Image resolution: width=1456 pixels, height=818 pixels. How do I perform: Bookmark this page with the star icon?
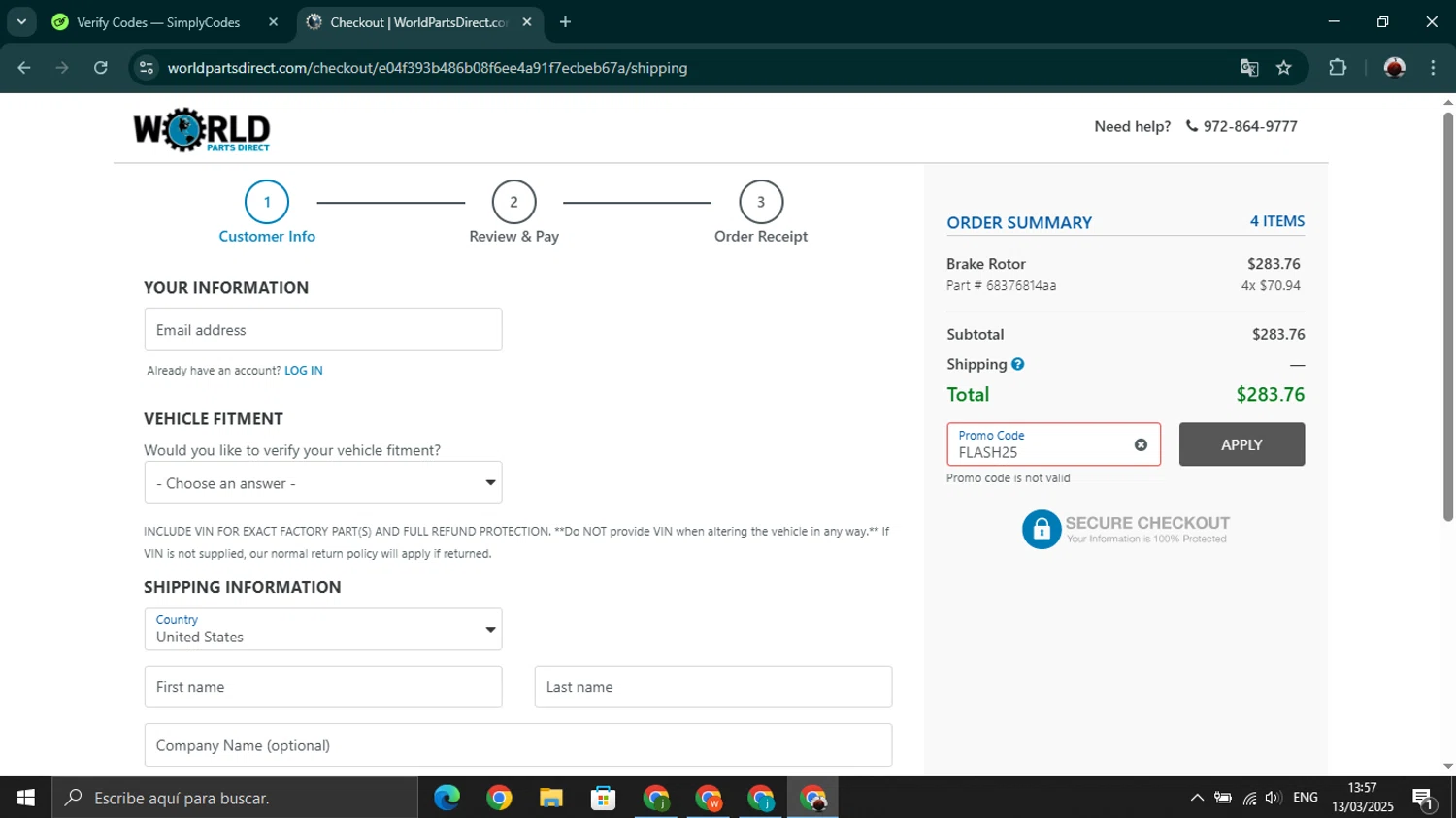[1284, 68]
